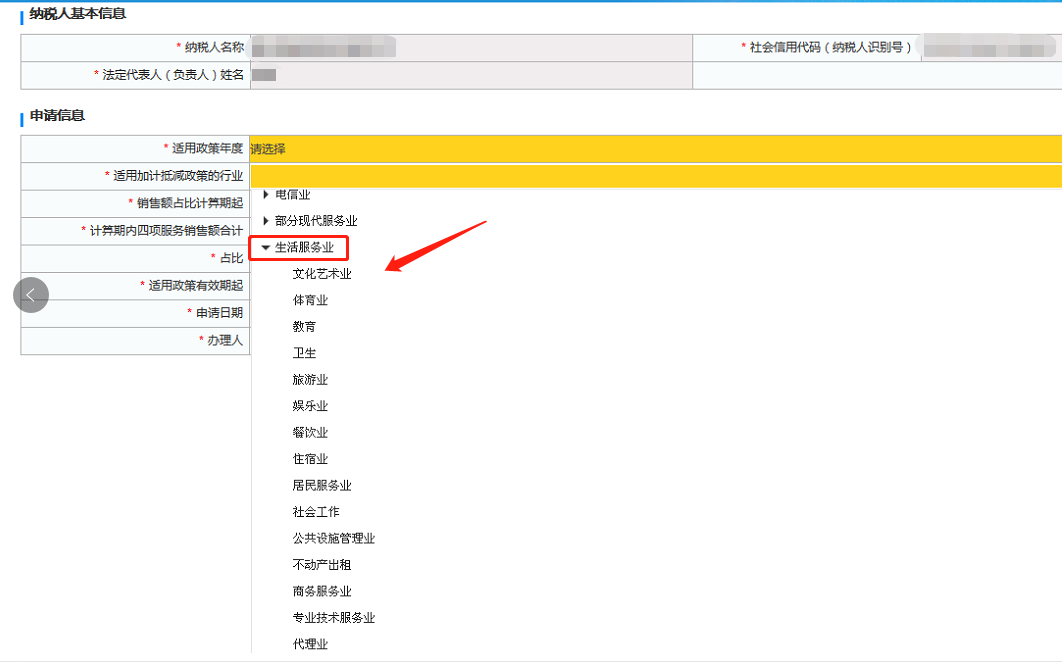This screenshot has height=662, width=1062.
Task: Click the 适用加计抵减政策的行业 yellow field
Action: 655,176
